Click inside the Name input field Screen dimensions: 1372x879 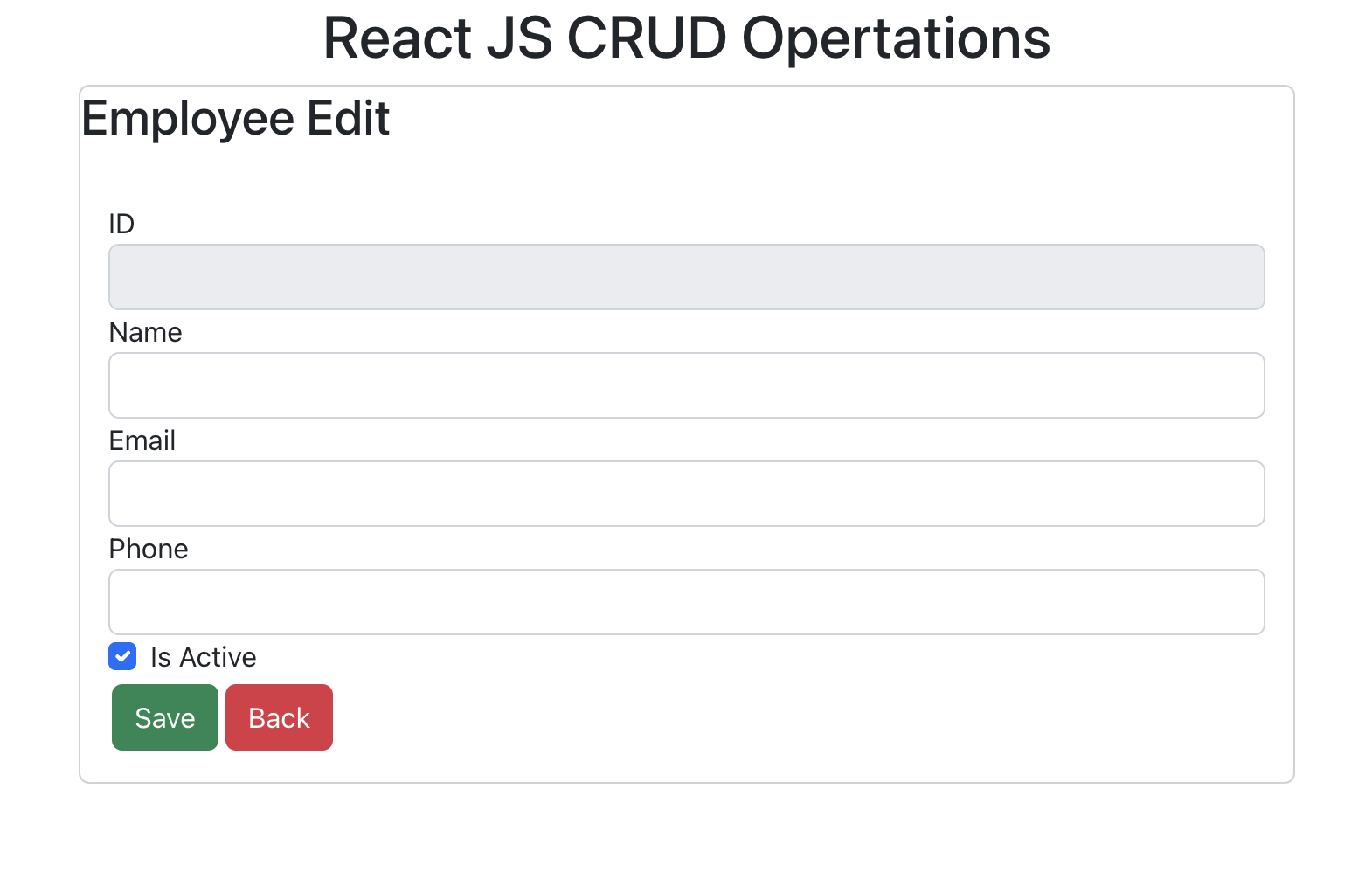pos(686,385)
